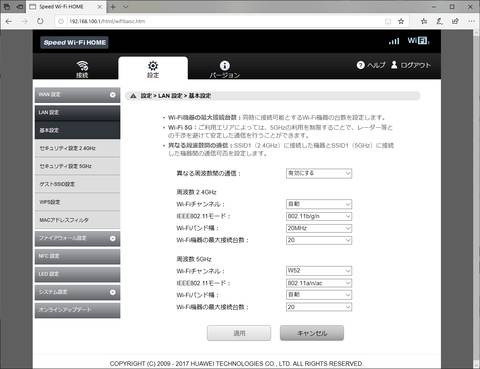Open the 接続 (connection) tab
The image size is (480, 369).
coord(82,69)
